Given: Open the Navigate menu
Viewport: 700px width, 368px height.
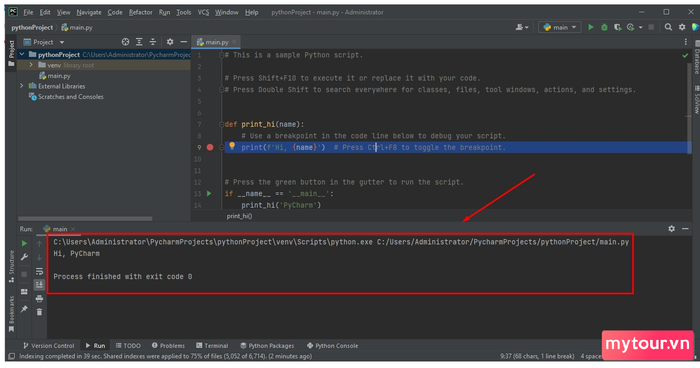Looking at the screenshot, I should click(88, 12).
